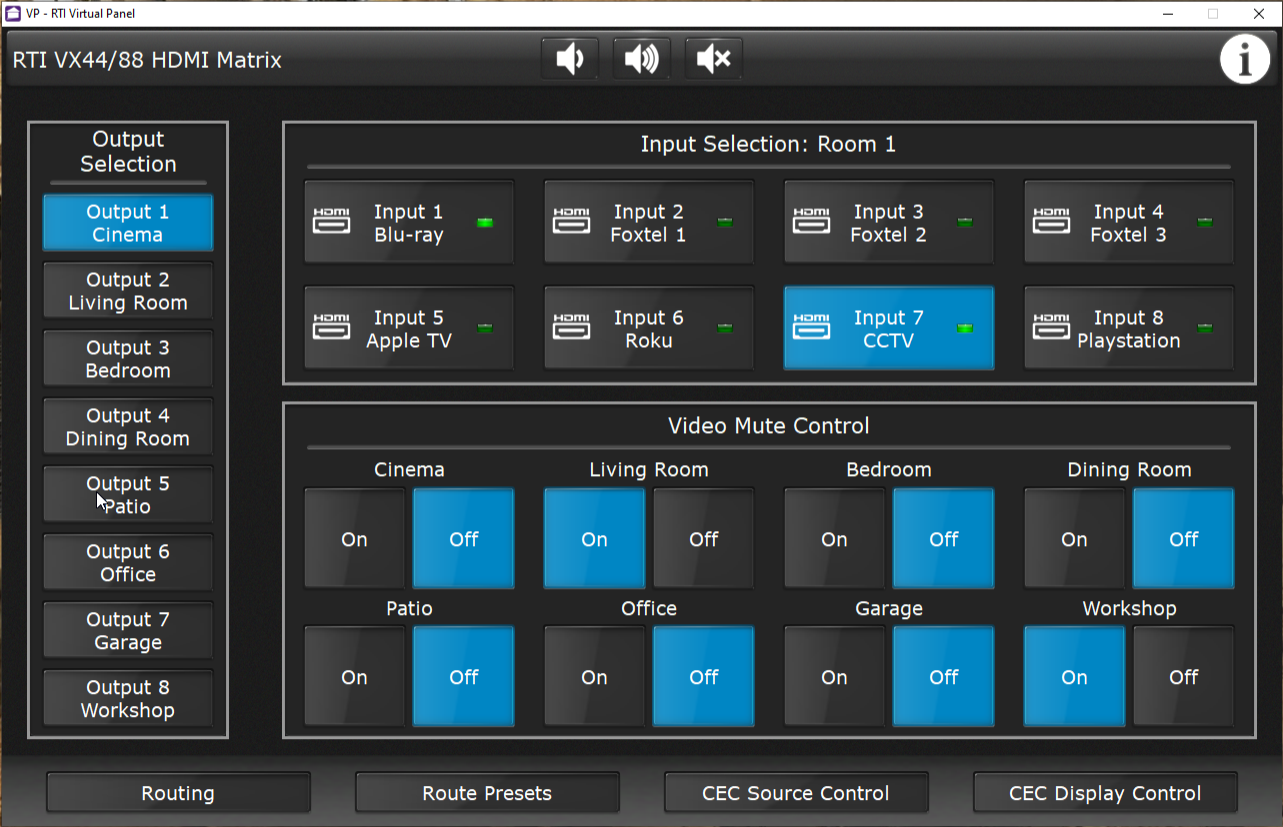Select Input 6 Roku source
The width and height of the screenshot is (1283, 827).
[x=649, y=328]
